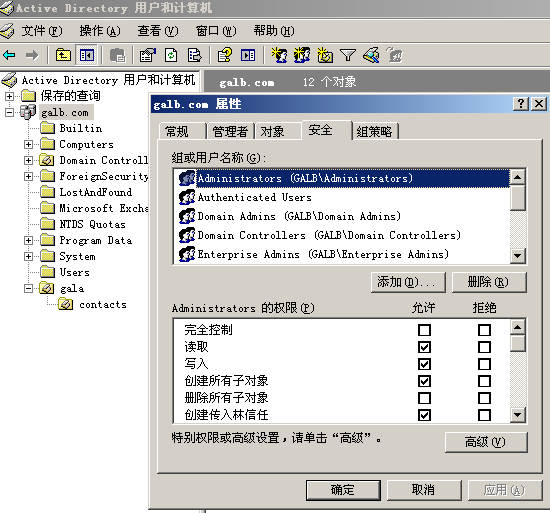Click the Forward arrow toolbar icon
Viewport: 550px width, 513px height.
pos(32,55)
